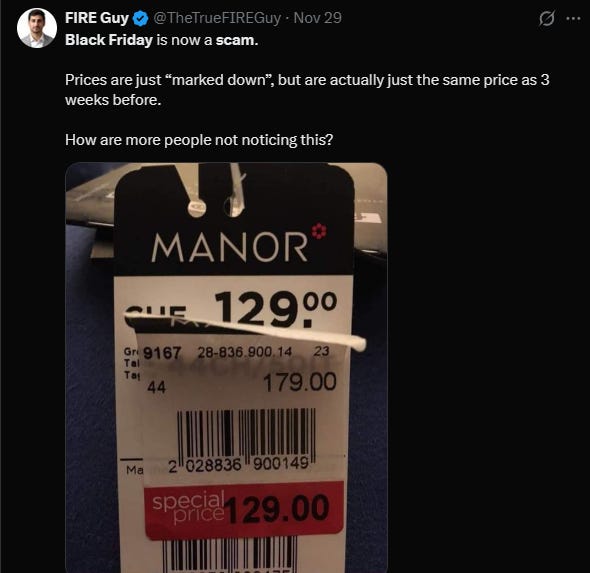Click the red special price 129.00 sticker

[244, 509]
